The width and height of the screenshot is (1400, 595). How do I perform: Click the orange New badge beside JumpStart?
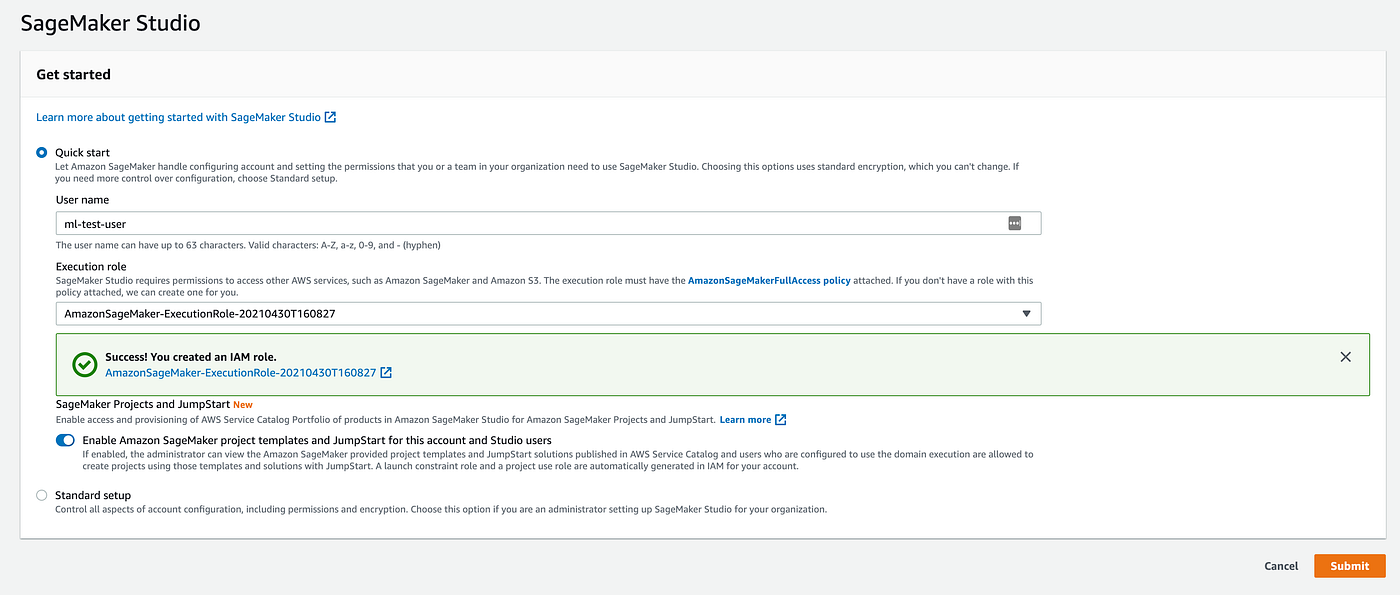243,405
